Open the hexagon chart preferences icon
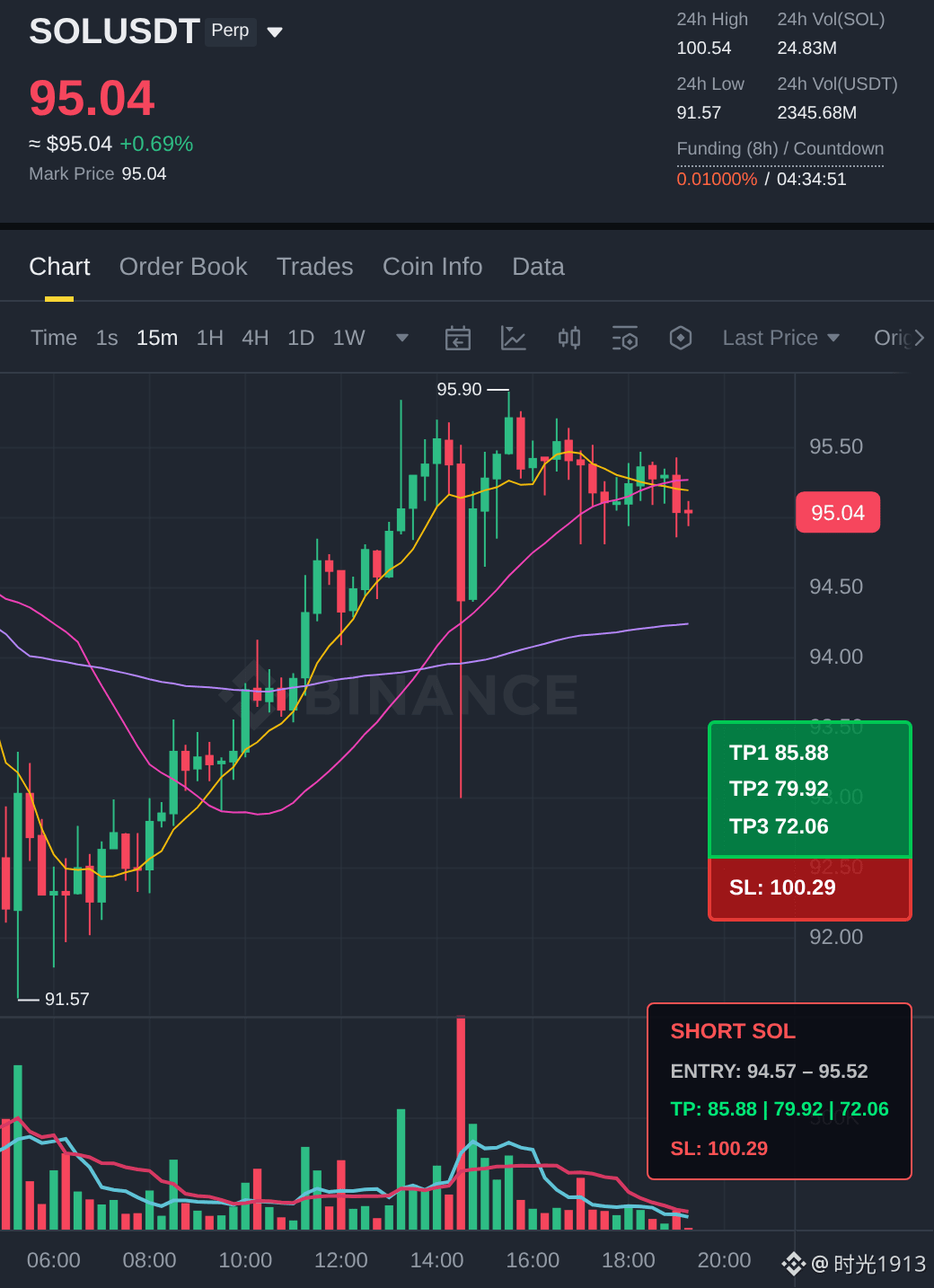Screen dimensions: 934x1288 tap(681, 338)
